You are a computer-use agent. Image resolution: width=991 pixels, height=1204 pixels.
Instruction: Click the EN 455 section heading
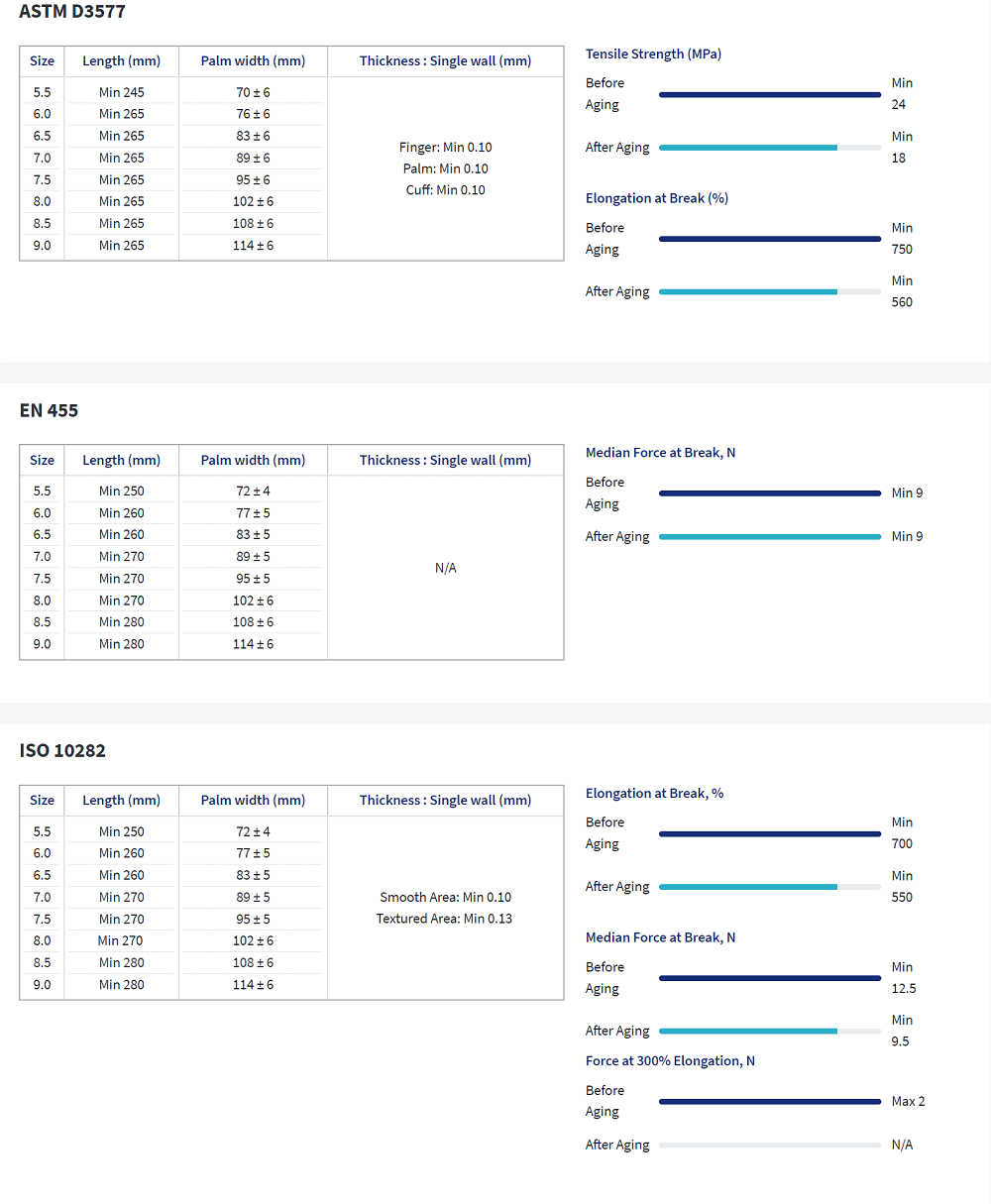pyautogui.click(x=49, y=410)
